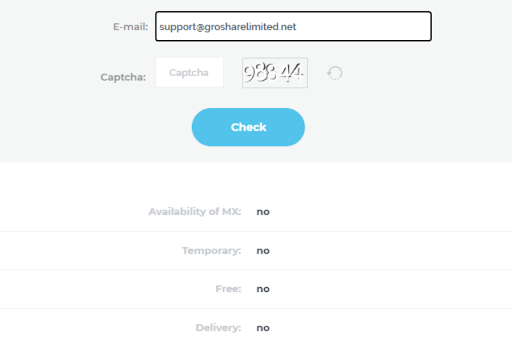Click the 'no' value beside Free
The width and height of the screenshot is (512, 360).
coord(263,289)
